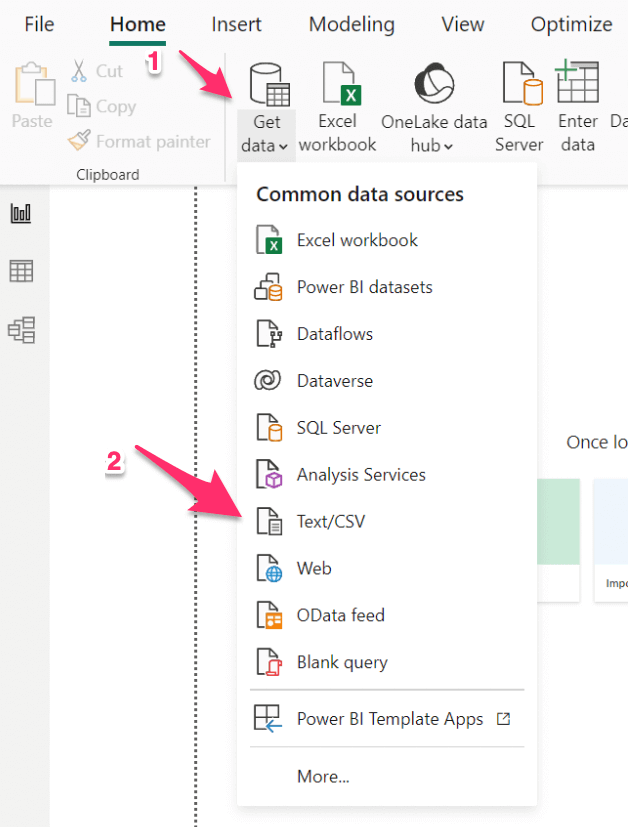Click the Format painter brush icon
This screenshot has height=827, width=628.
[79, 140]
